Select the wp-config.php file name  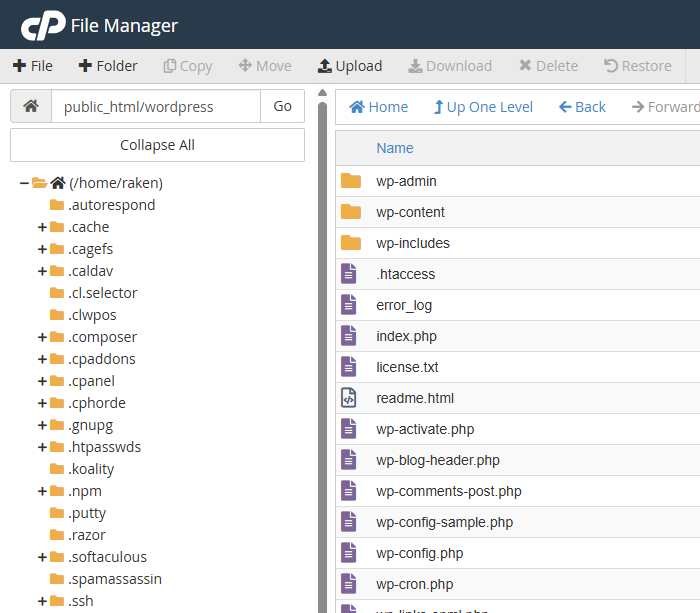(420, 554)
